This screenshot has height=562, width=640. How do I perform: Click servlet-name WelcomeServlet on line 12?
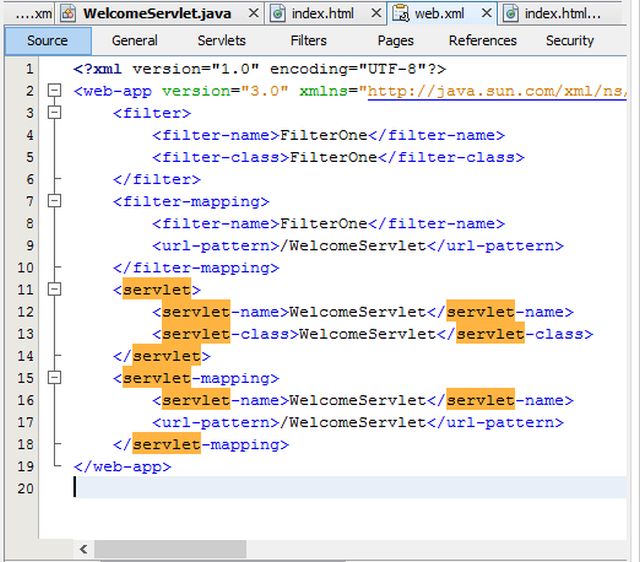click(x=358, y=312)
